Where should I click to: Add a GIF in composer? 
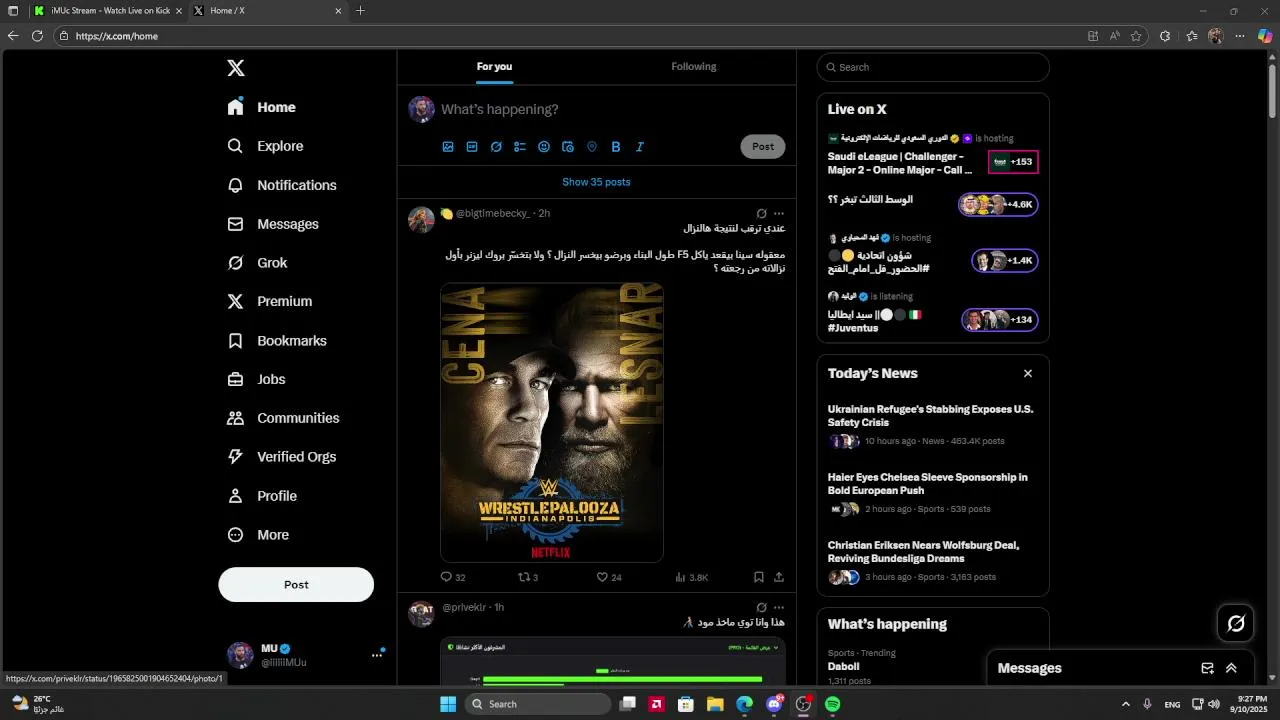[472, 147]
